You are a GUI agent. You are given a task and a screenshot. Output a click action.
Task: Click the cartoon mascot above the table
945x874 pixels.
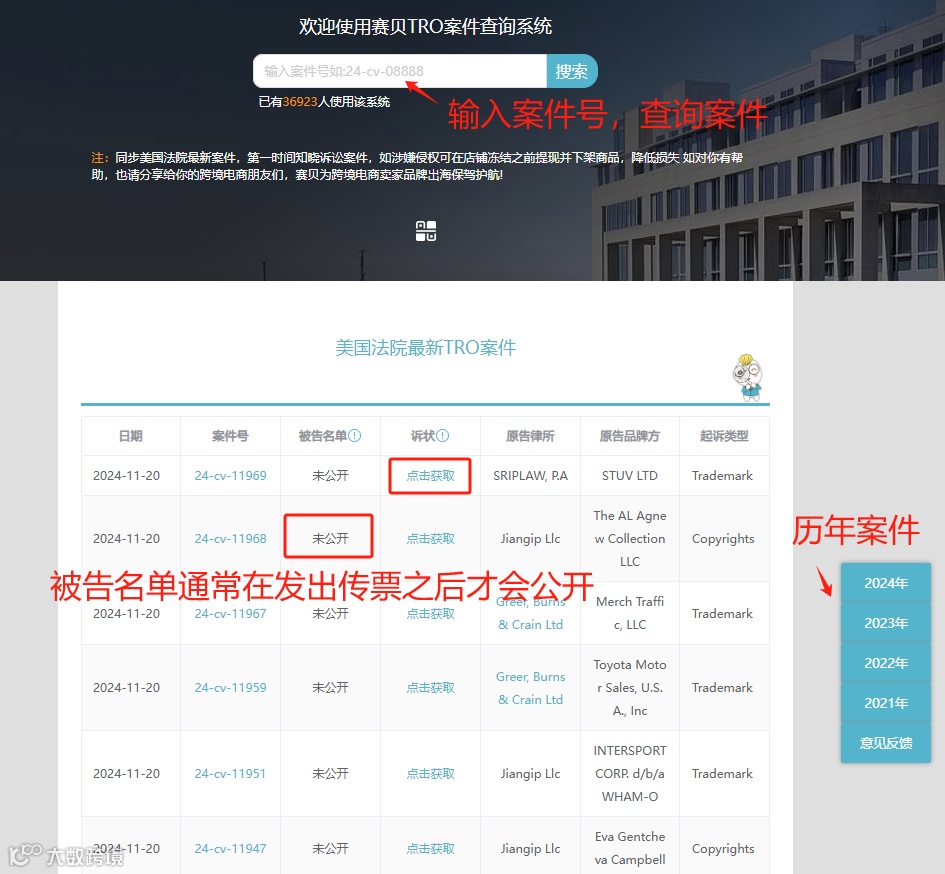(747, 377)
